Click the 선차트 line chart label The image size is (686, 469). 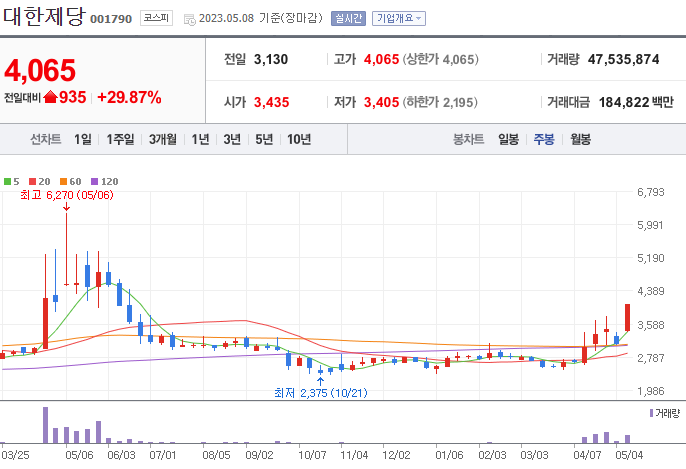46,139
